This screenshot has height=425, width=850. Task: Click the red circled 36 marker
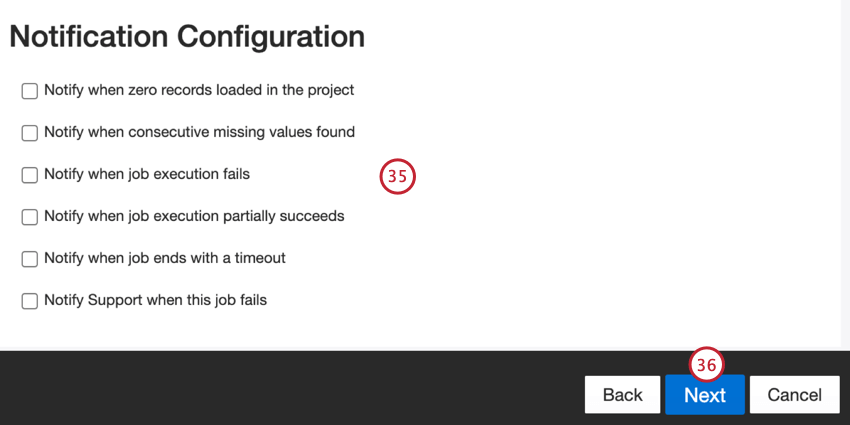point(706,366)
